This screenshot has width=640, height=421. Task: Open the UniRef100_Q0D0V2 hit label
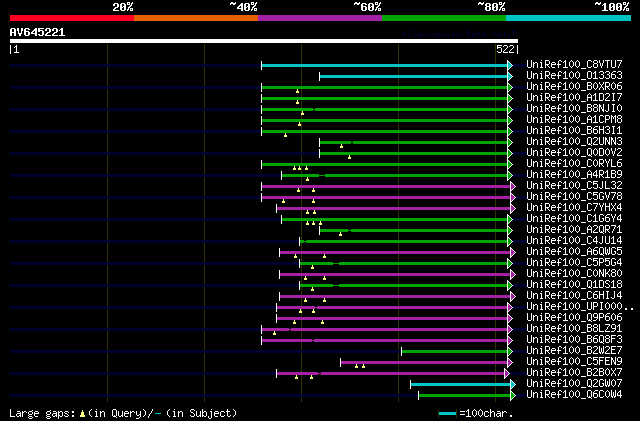[x=574, y=152]
